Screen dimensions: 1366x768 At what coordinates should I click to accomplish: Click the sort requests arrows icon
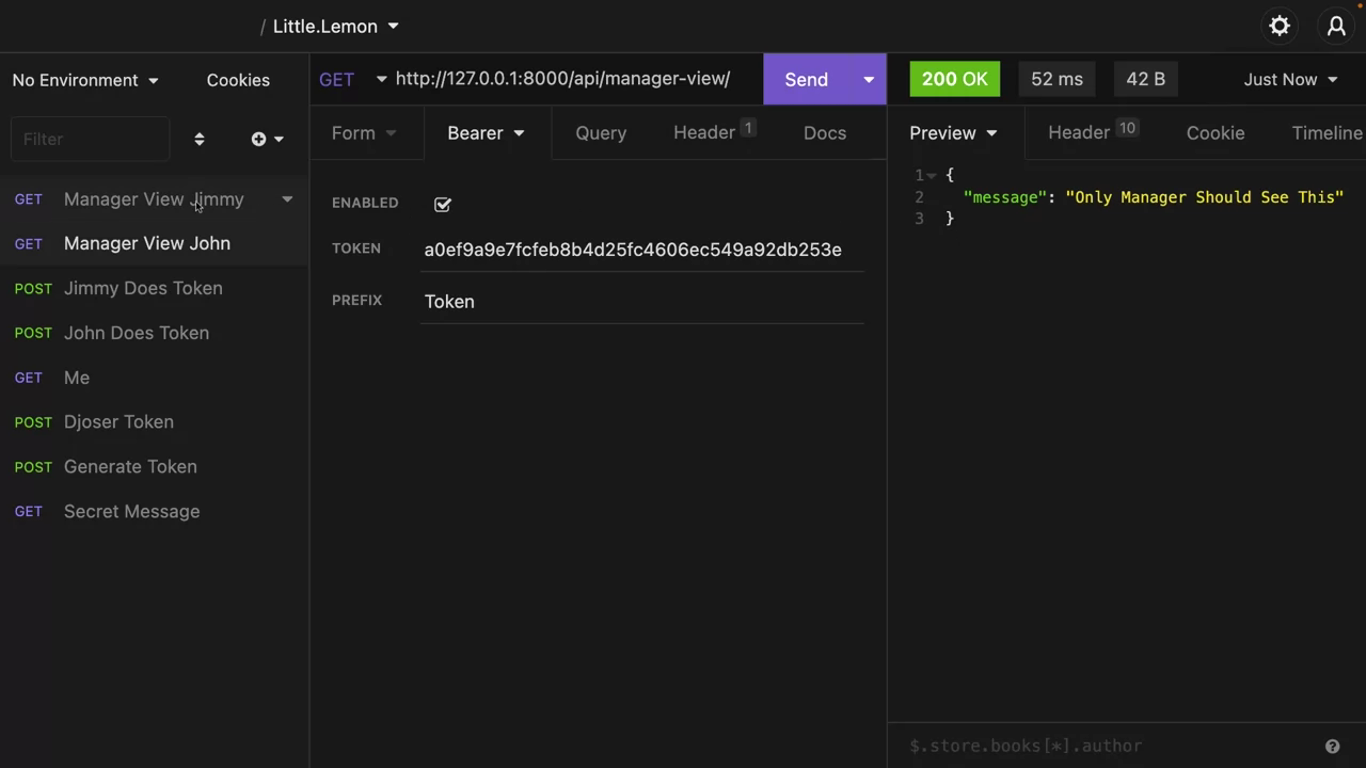tap(199, 139)
